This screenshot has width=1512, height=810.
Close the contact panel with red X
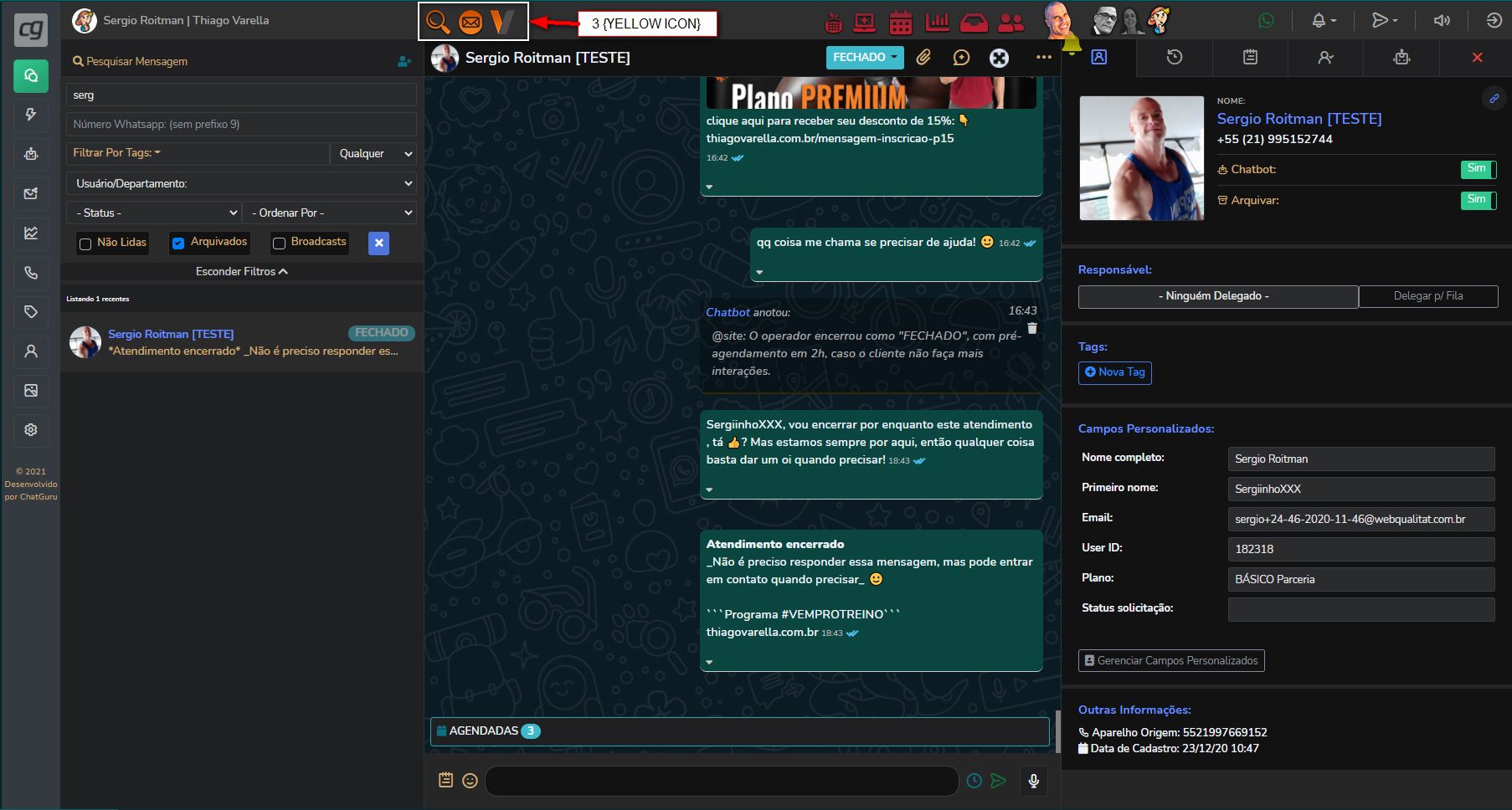click(1477, 57)
